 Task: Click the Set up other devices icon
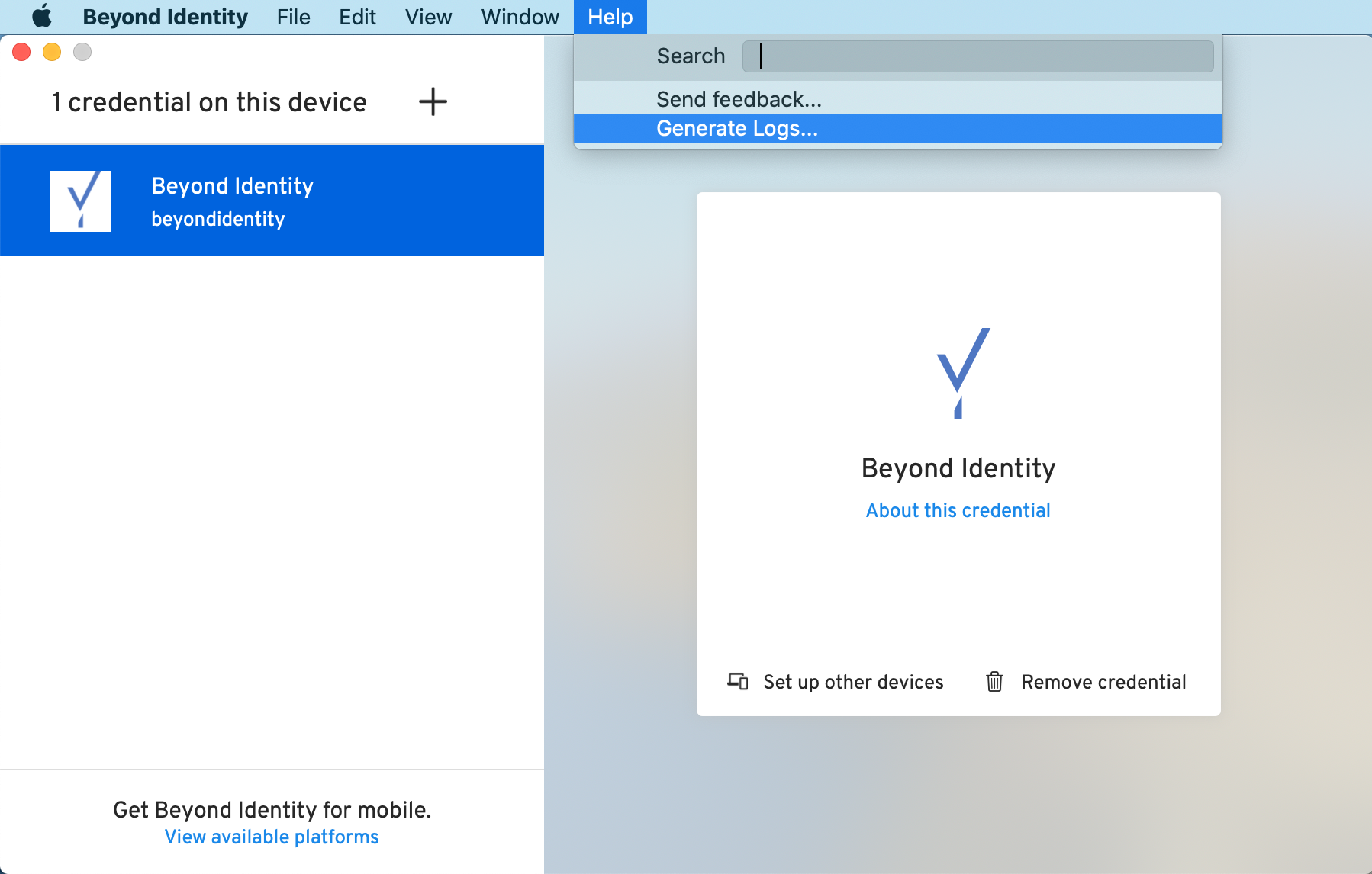[x=737, y=681]
